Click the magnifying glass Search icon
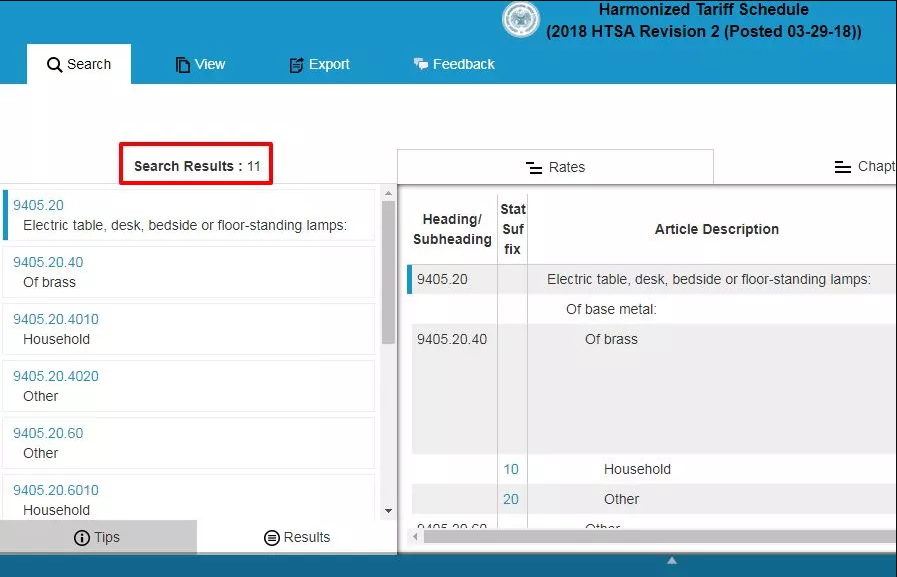Image resolution: width=897 pixels, height=577 pixels. pyautogui.click(x=54, y=65)
